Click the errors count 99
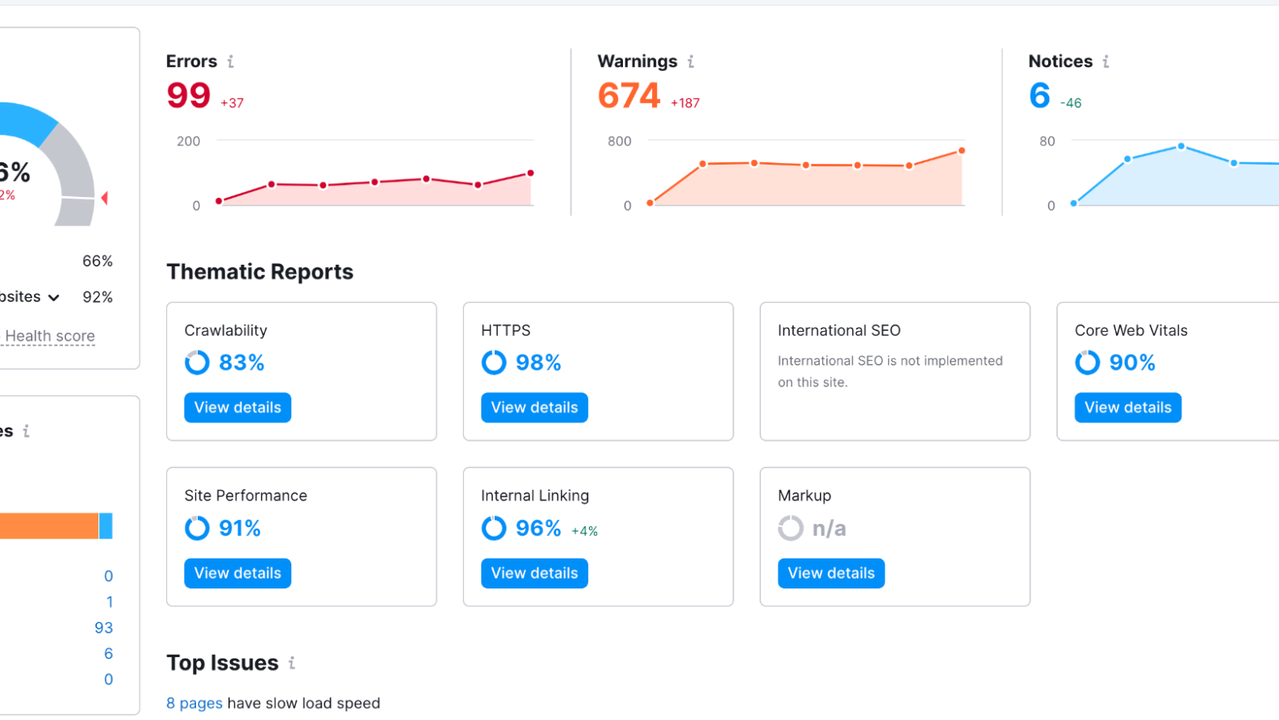1279x720 pixels. point(188,96)
